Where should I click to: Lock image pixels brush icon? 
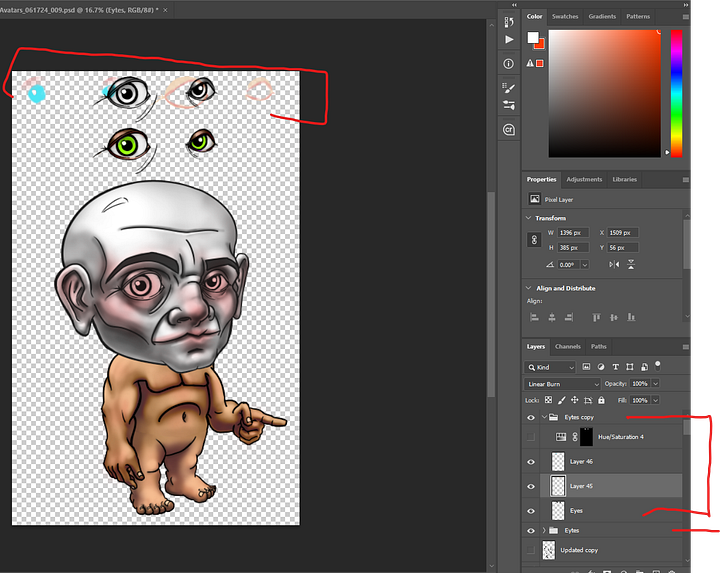(561, 400)
